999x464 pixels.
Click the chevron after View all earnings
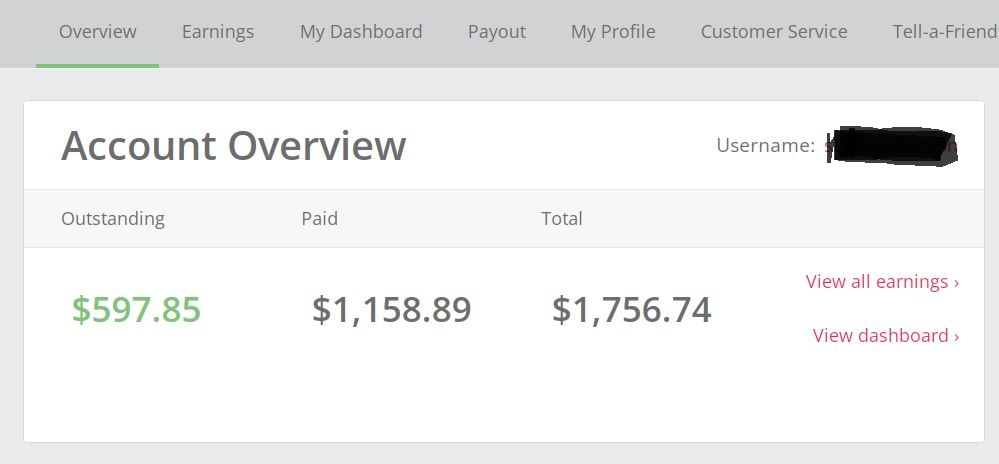point(956,283)
